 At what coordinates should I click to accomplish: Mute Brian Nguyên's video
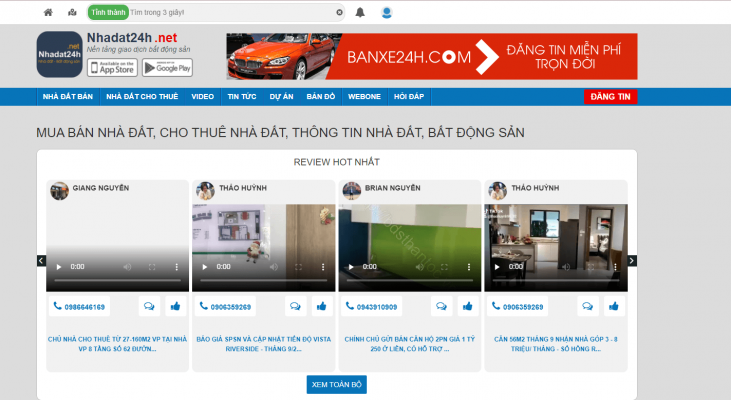pos(420,267)
